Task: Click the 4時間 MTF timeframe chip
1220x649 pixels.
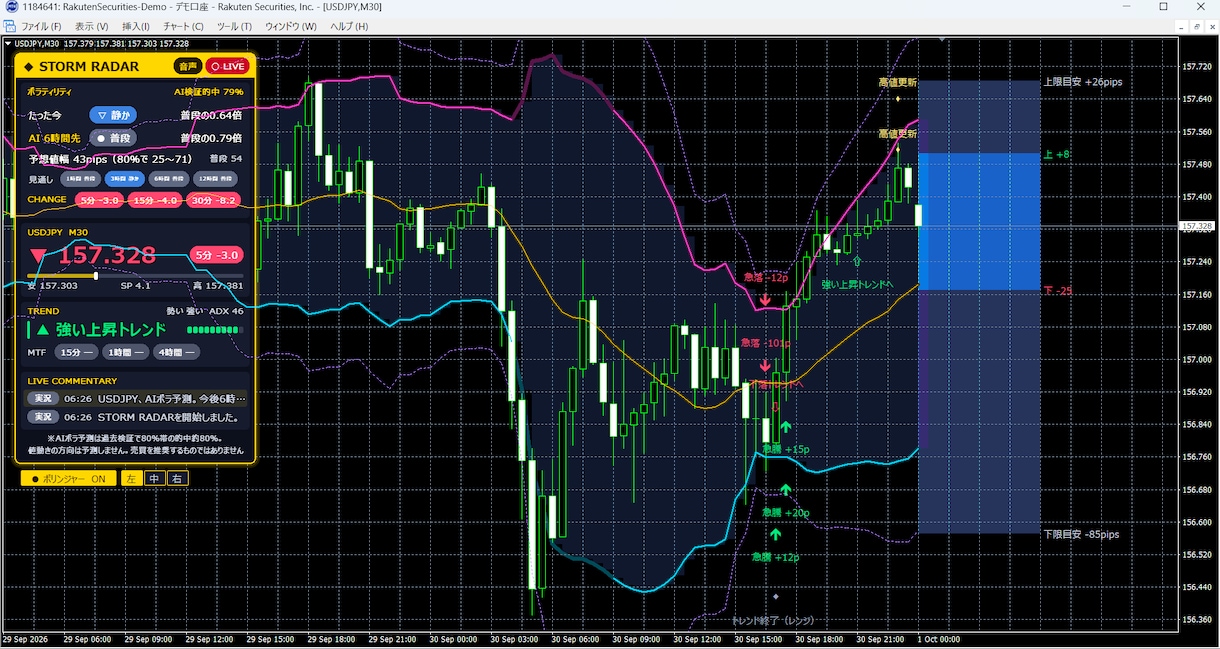Action: pyautogui.click(x=176, y=352)
